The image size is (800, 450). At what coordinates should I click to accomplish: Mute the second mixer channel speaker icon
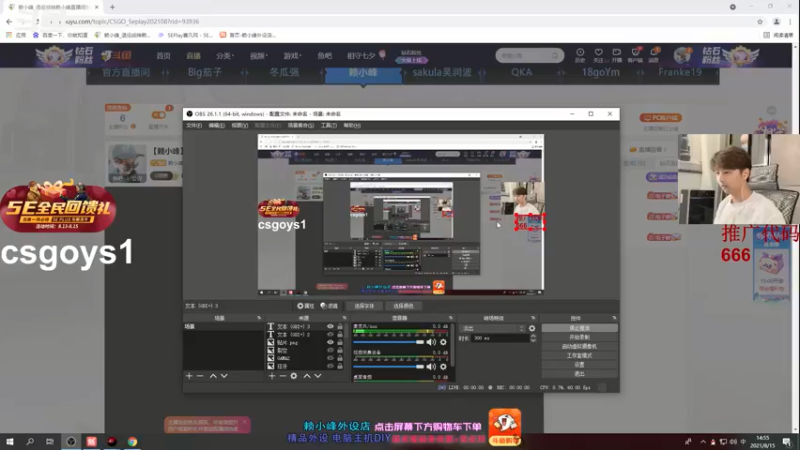point(431,366)
